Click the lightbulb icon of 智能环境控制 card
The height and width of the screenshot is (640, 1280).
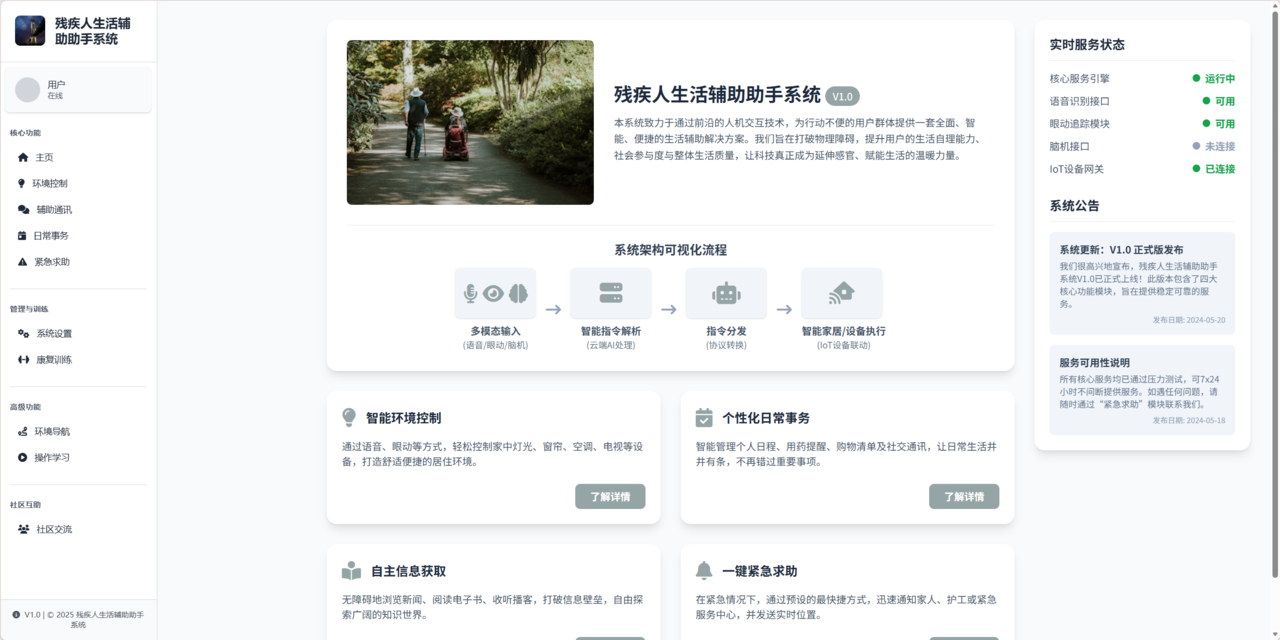(349, 417)
